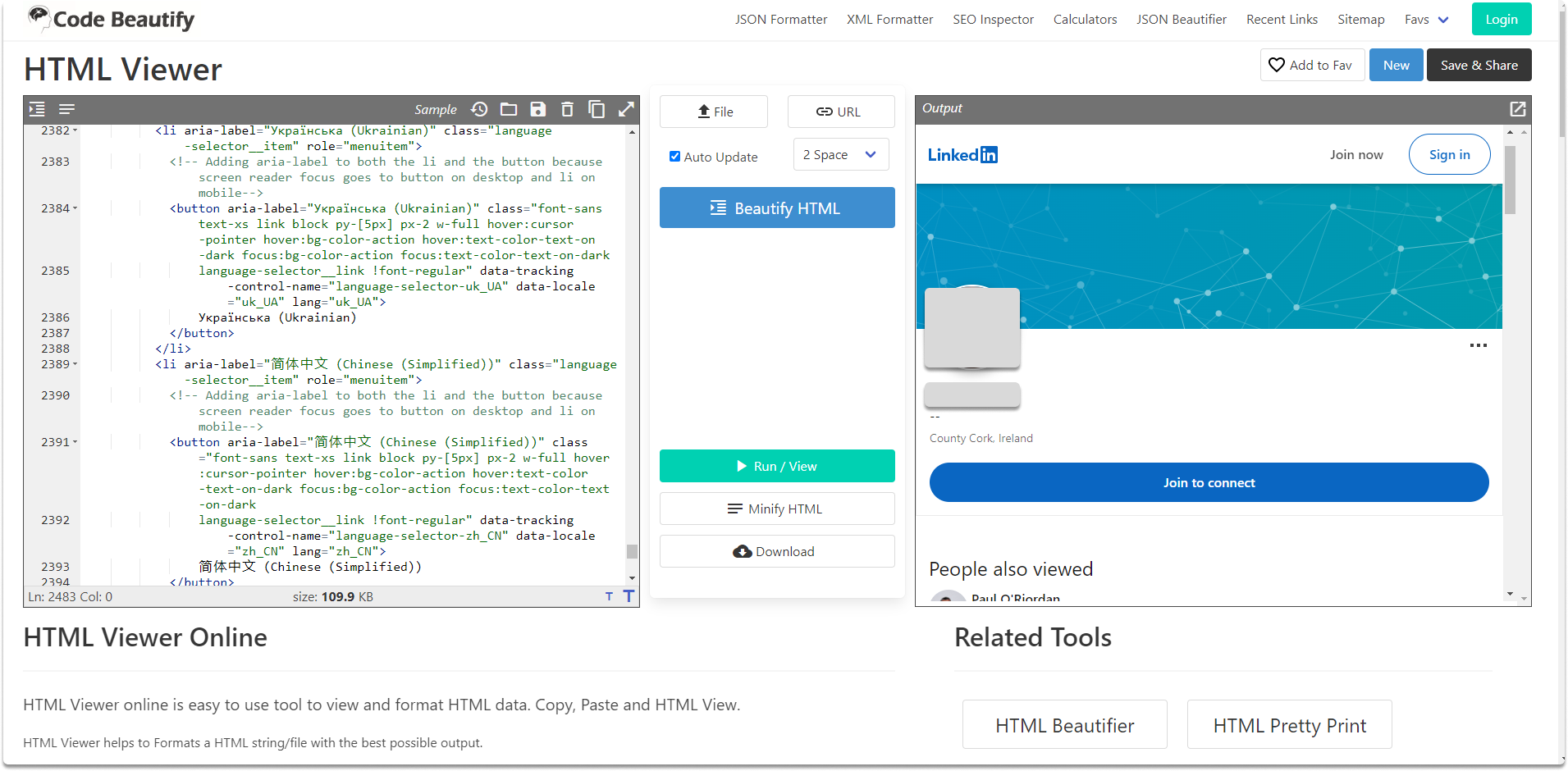This screenshot has height=771, width=1568.
Task: Click code line 2386 in the editor
Action: tap(277, 317)
